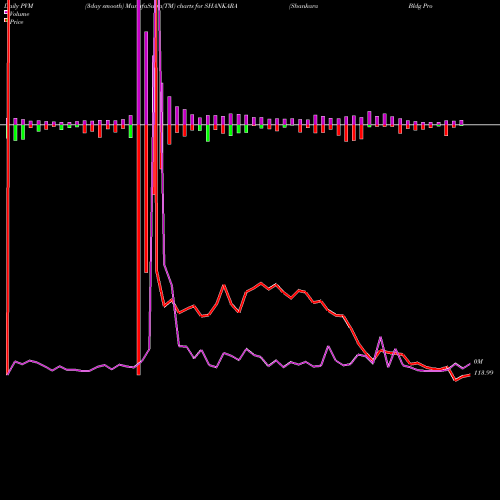Image resolution: width=500 pixels, height=500 pixels.
Task: Click the Volume legend color swatch
Action: (6, 12)
